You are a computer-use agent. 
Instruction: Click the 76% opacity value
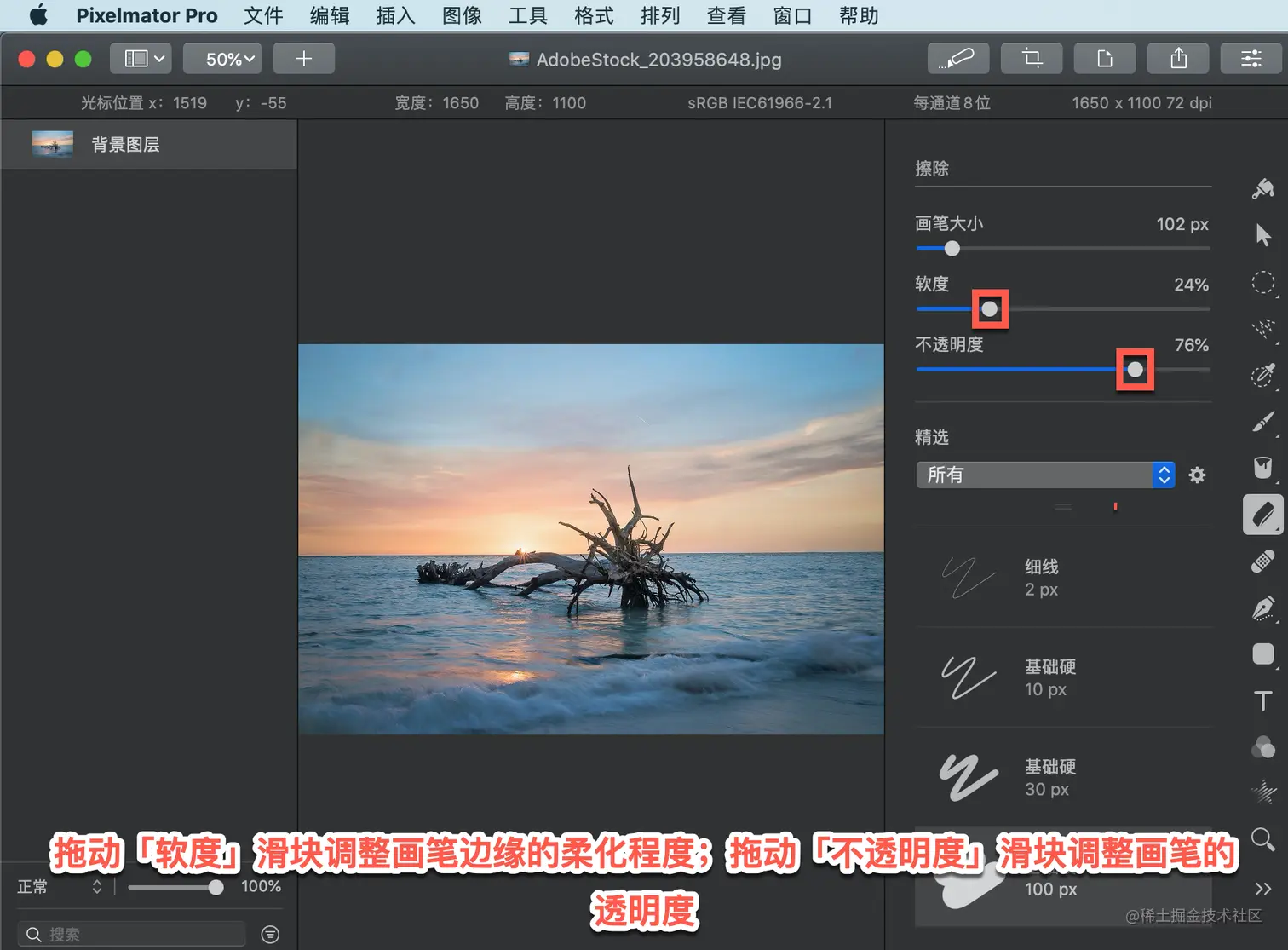pos(1191,345)
